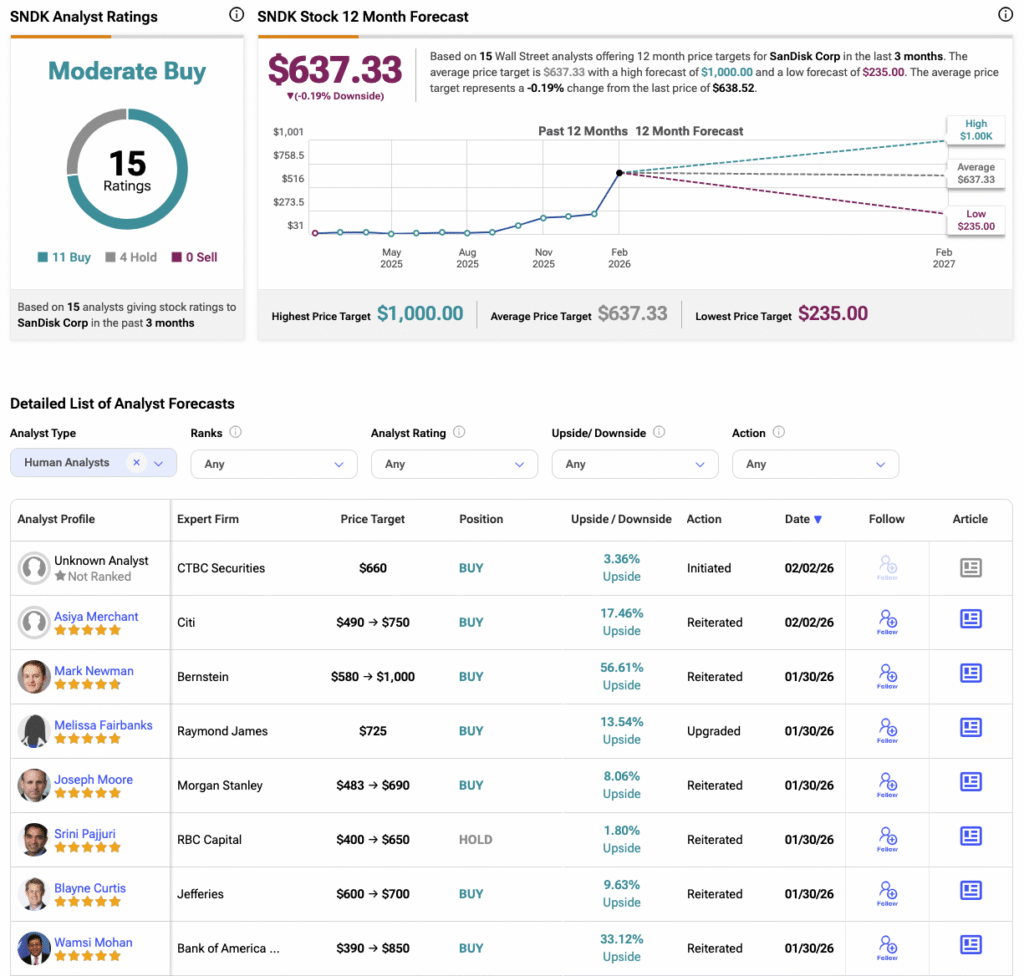Follow analyst Asiya Merchant
This screenshot has width=1024, height=976.
click(887, 621)
